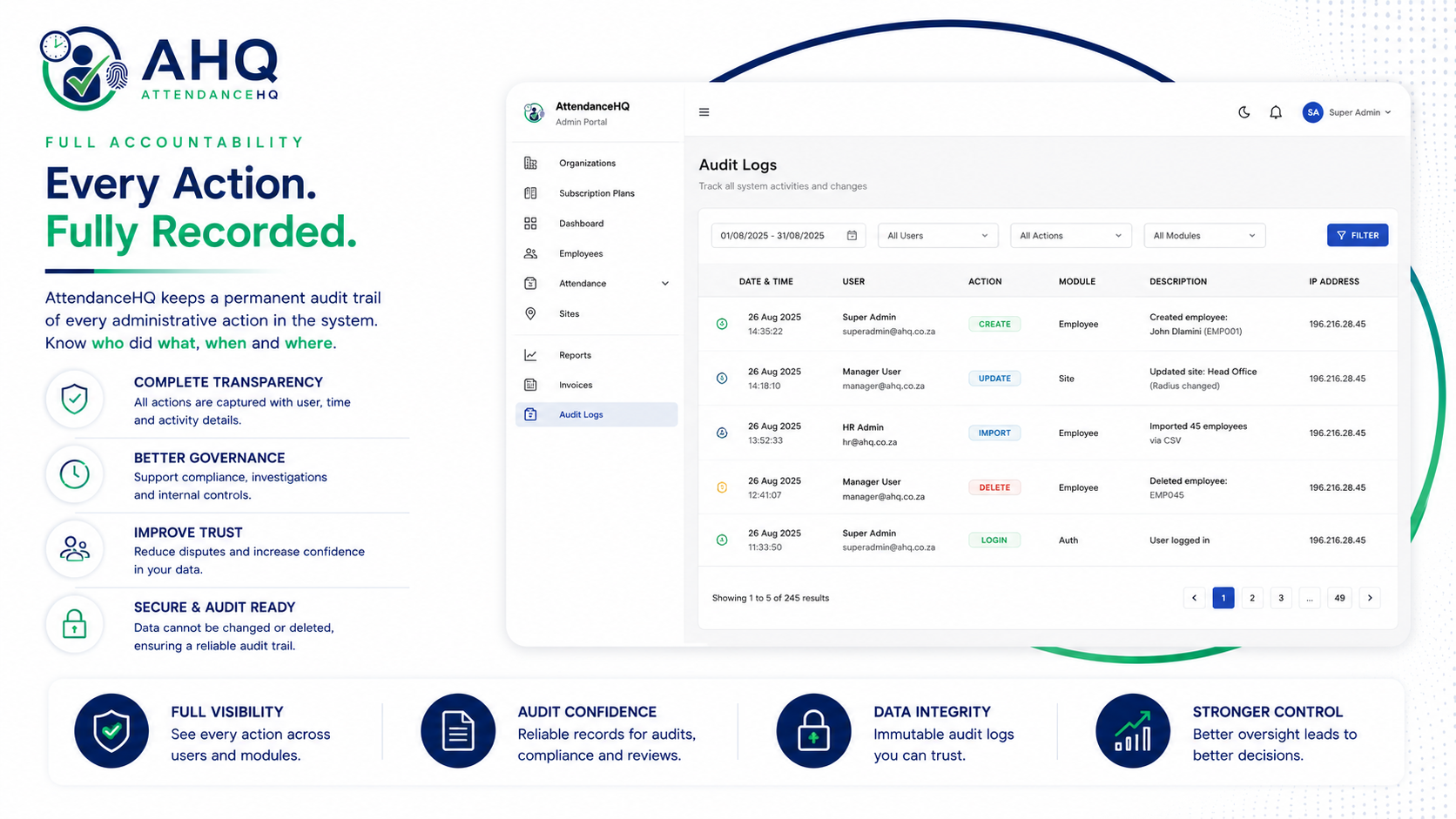Click the Dashboard grid icon
Screen dimensions: 1456x819
(530, 224)
